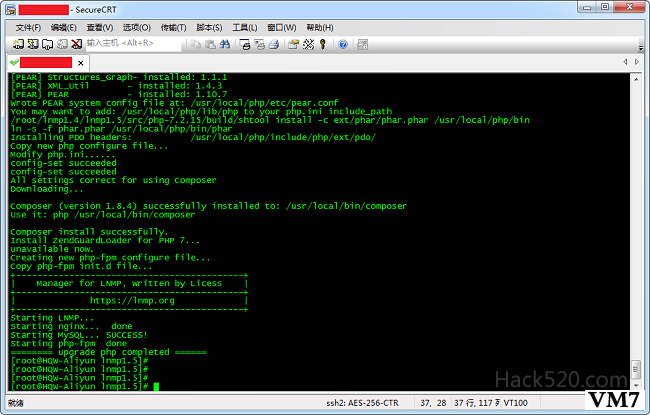
Task: Click status bar 就绪 text
Action: pos(16,403)
